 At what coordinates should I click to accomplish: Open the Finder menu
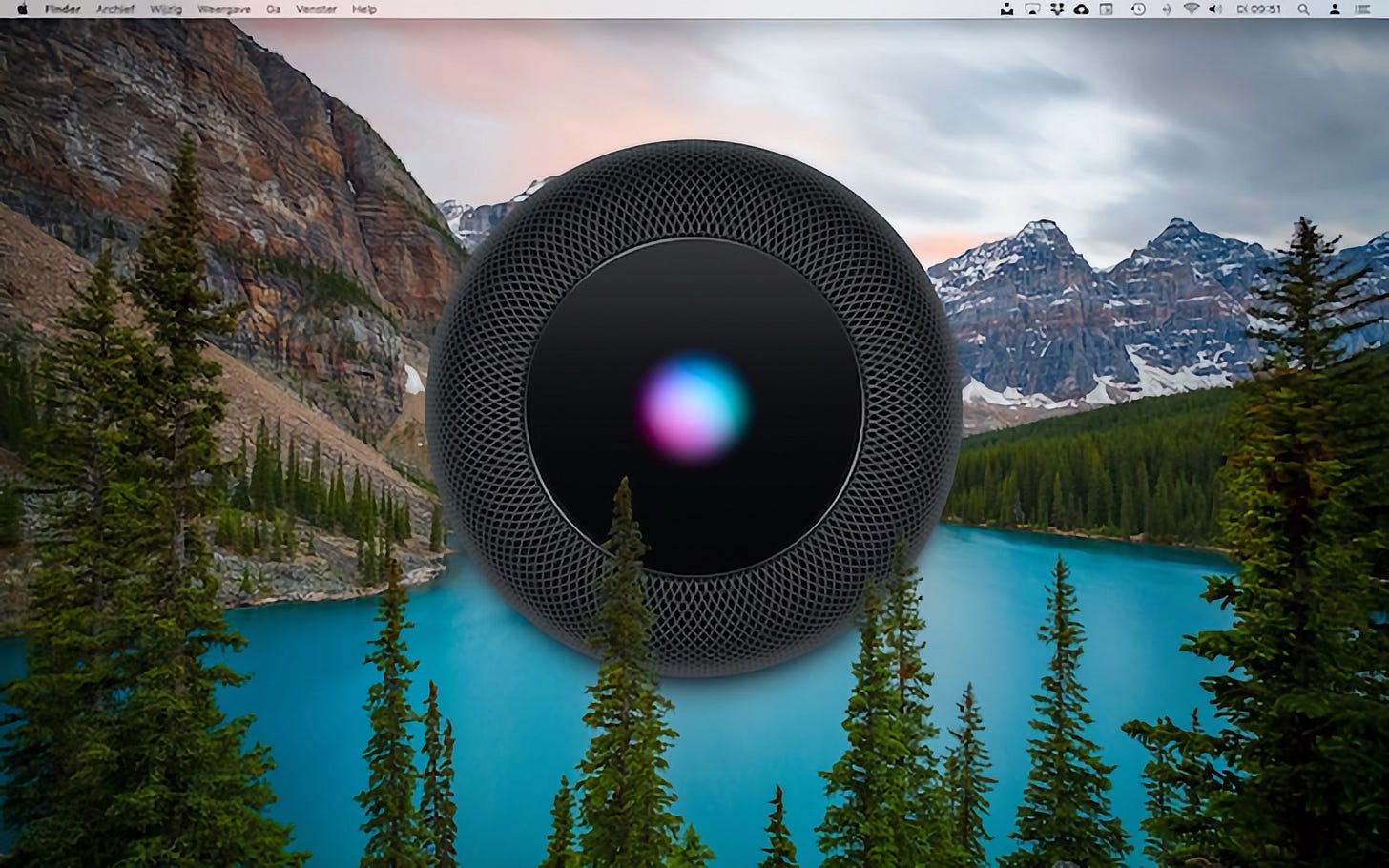pos(63,10)
